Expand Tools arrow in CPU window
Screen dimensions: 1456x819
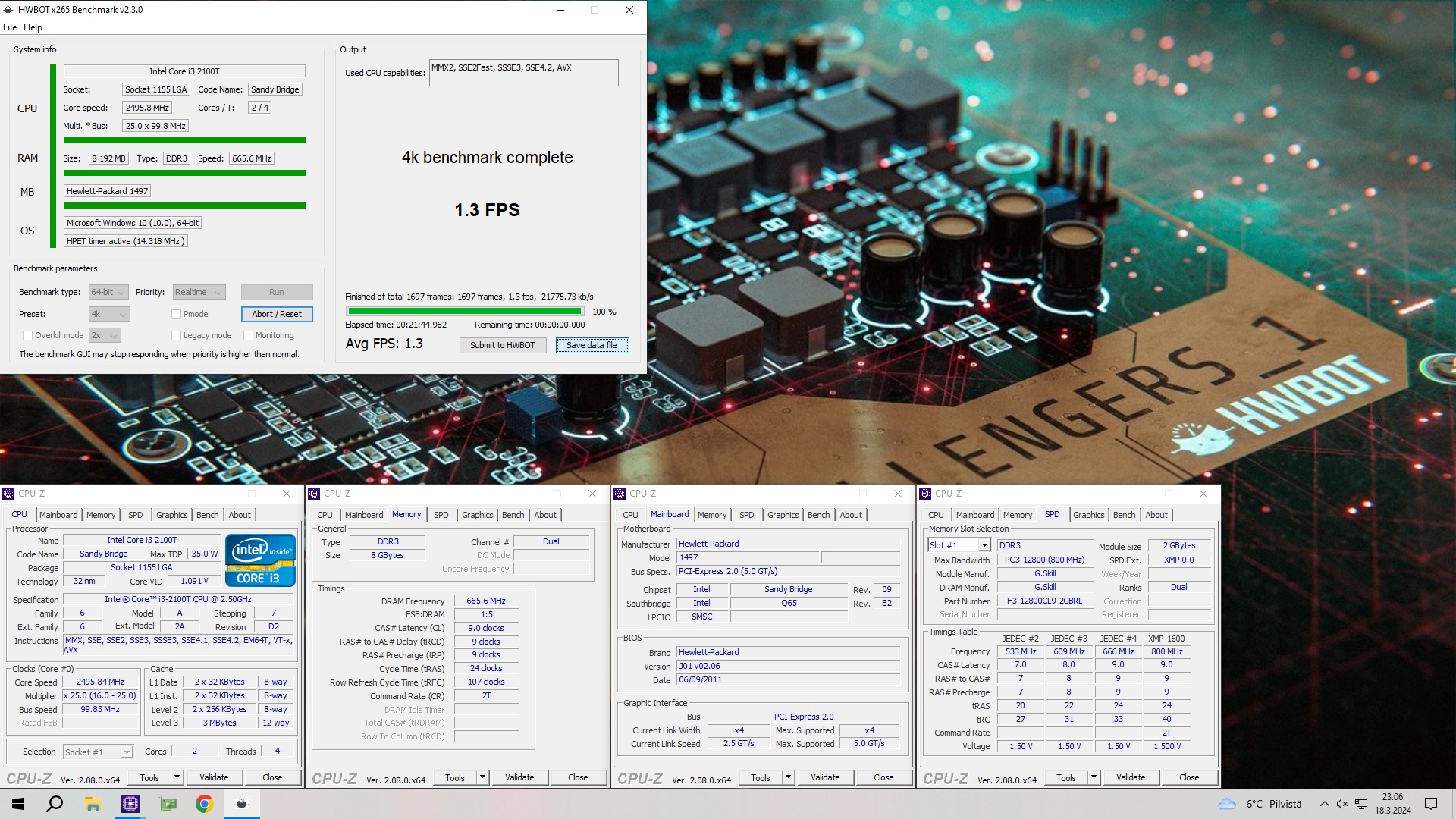click(177, 777)
